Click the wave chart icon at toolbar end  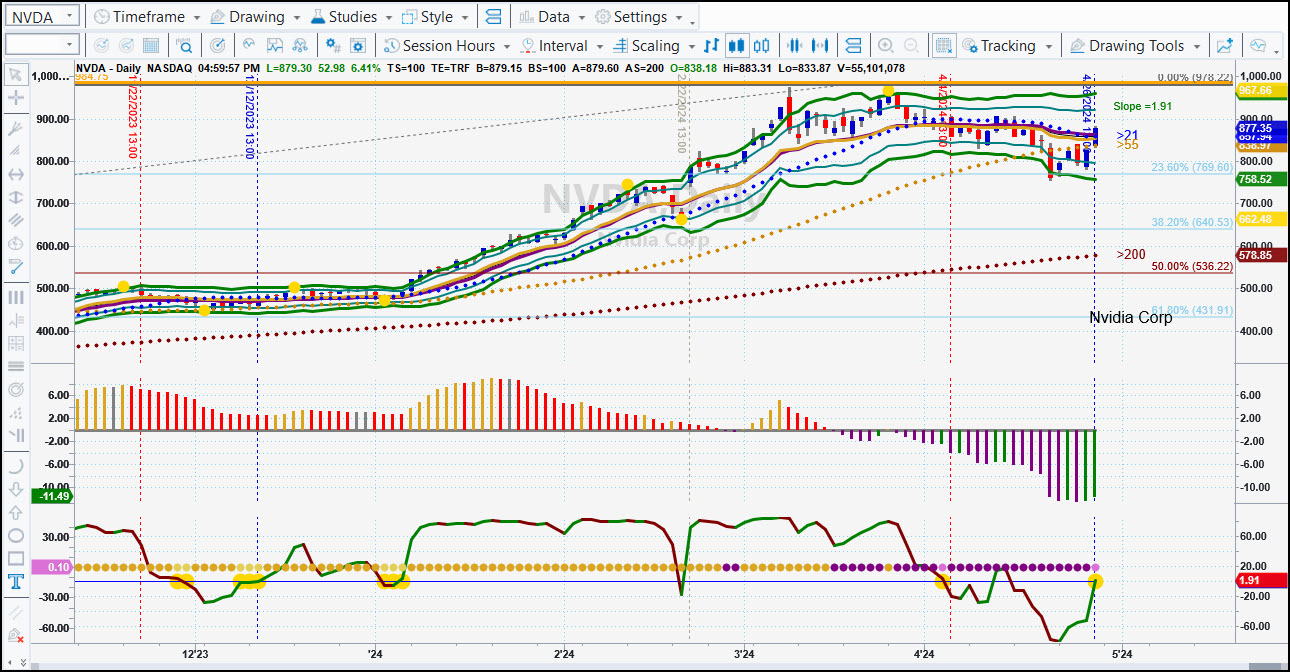(x=1258, y=45)
